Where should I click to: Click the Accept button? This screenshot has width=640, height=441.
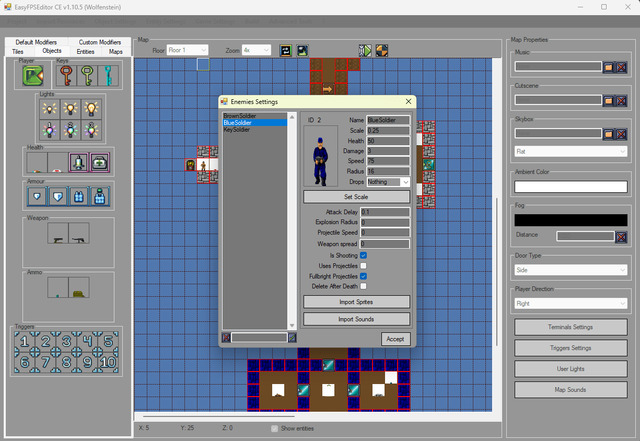[x=395, y=339]
